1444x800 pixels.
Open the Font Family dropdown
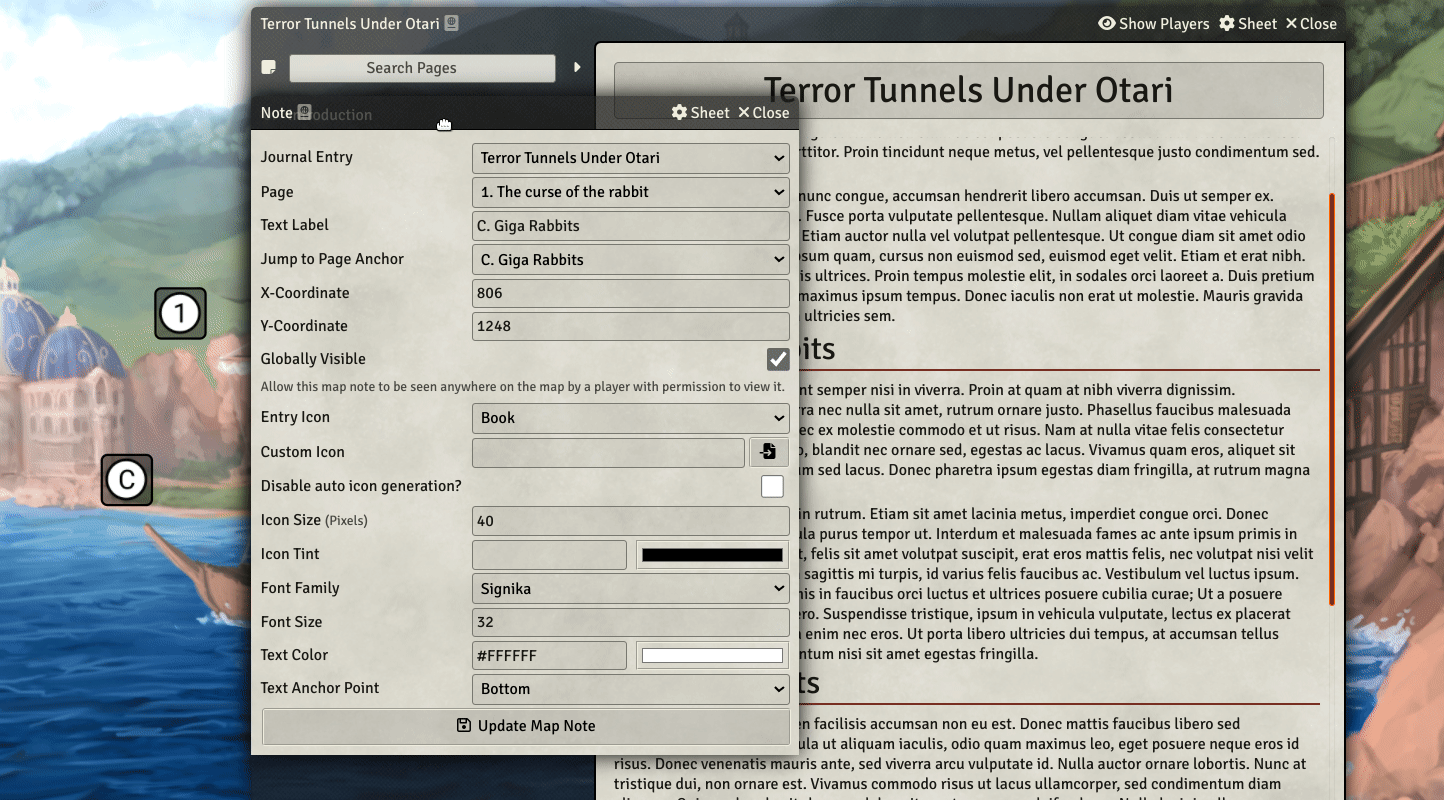[630, 589]
